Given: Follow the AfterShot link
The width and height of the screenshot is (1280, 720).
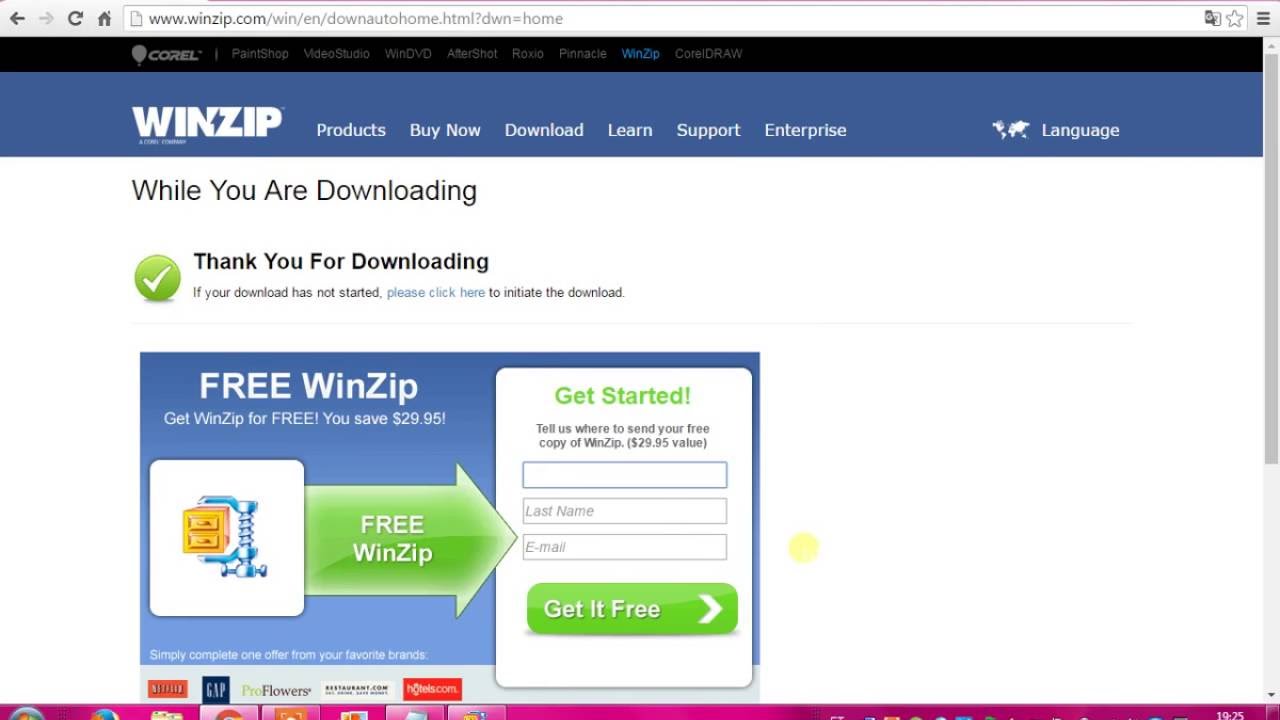Looking at the screenshot, I should [472, 54].
